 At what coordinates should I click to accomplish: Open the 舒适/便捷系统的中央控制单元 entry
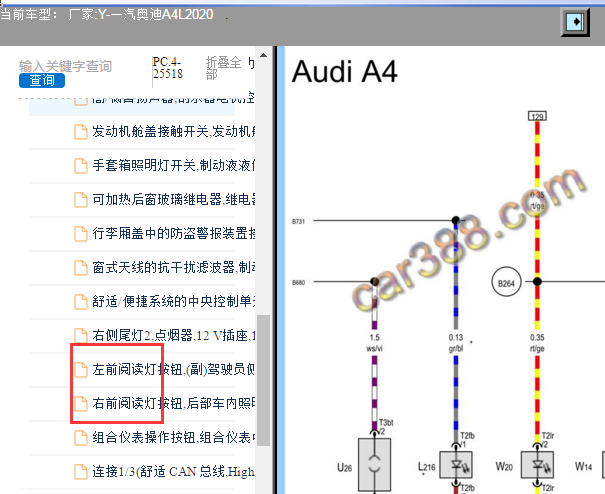(x=174, y=301)
